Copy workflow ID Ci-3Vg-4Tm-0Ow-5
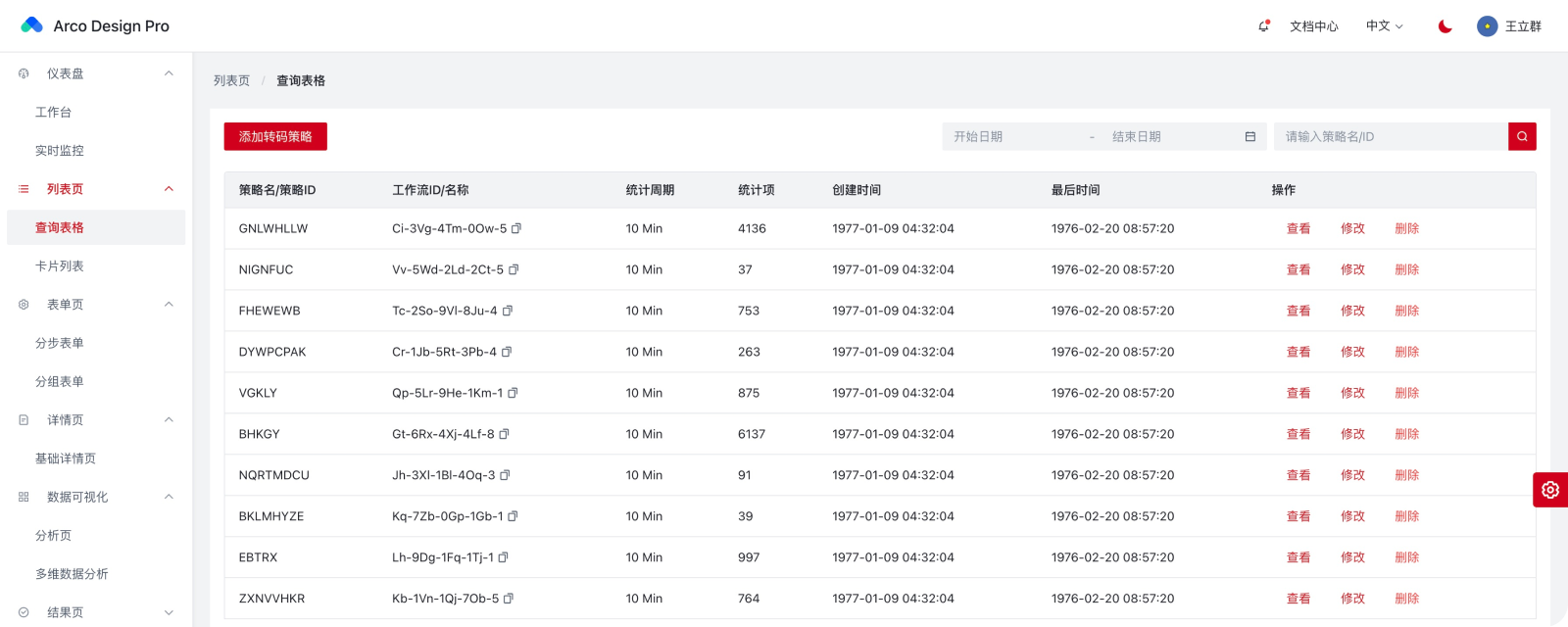 click(x=516, y=228)
